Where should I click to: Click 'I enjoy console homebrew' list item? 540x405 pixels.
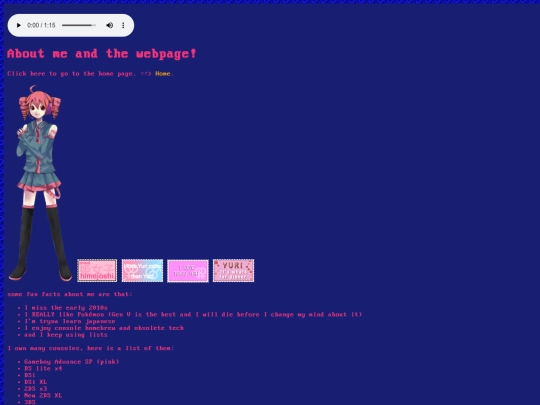point(104,328)
